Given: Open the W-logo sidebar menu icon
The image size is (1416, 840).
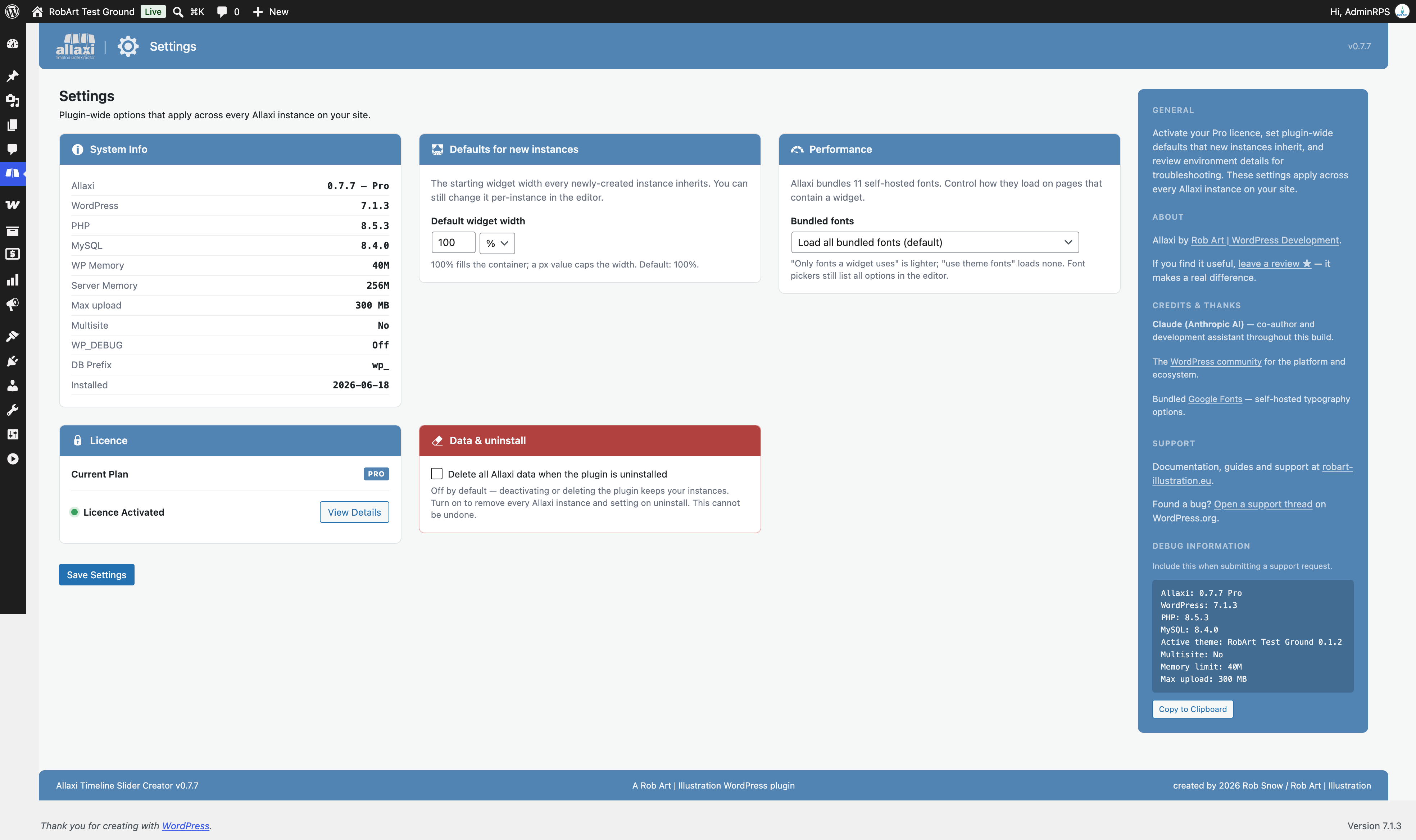Looking at the screenshot, I should [x=13, y=205].
